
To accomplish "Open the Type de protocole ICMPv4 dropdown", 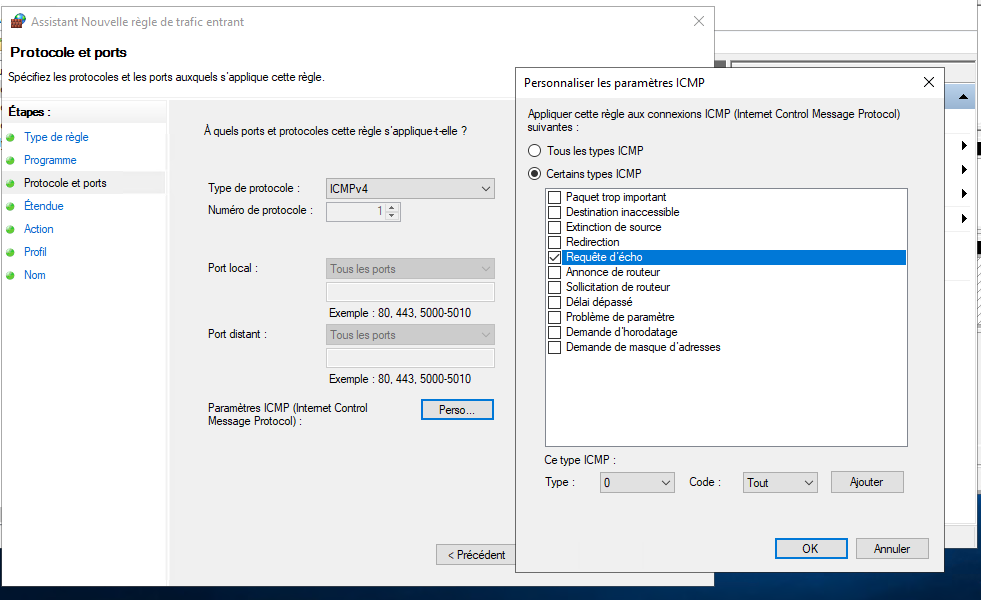I will 410,188.
